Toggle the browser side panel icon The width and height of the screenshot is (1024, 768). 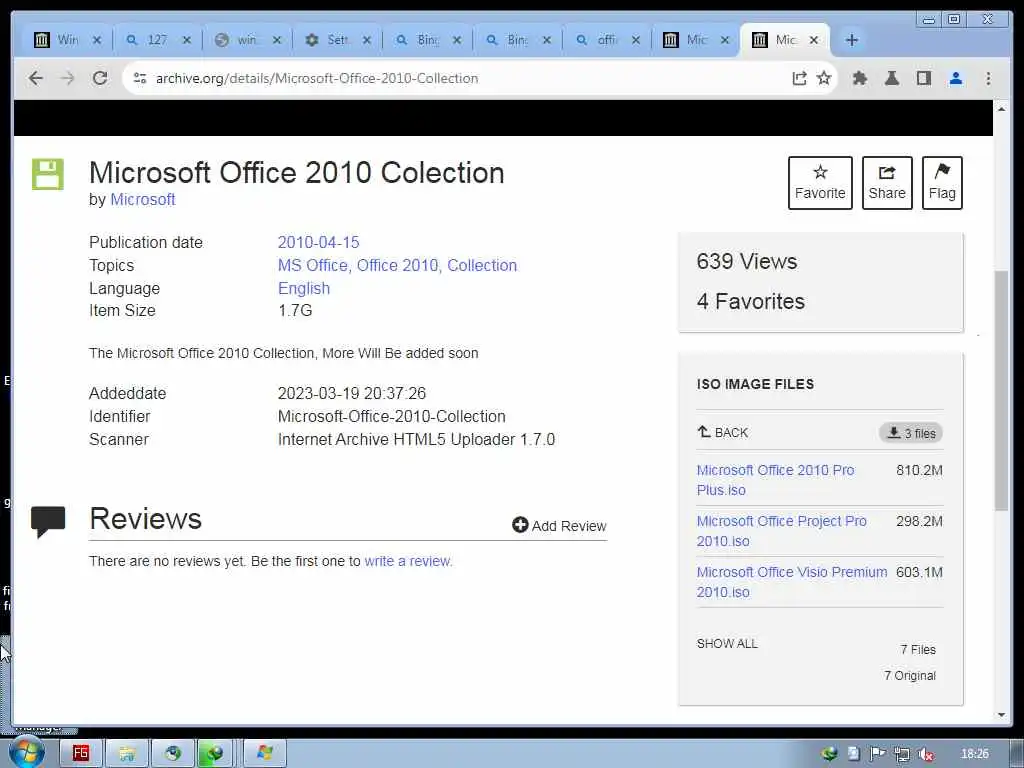click(x=923, y=78)
